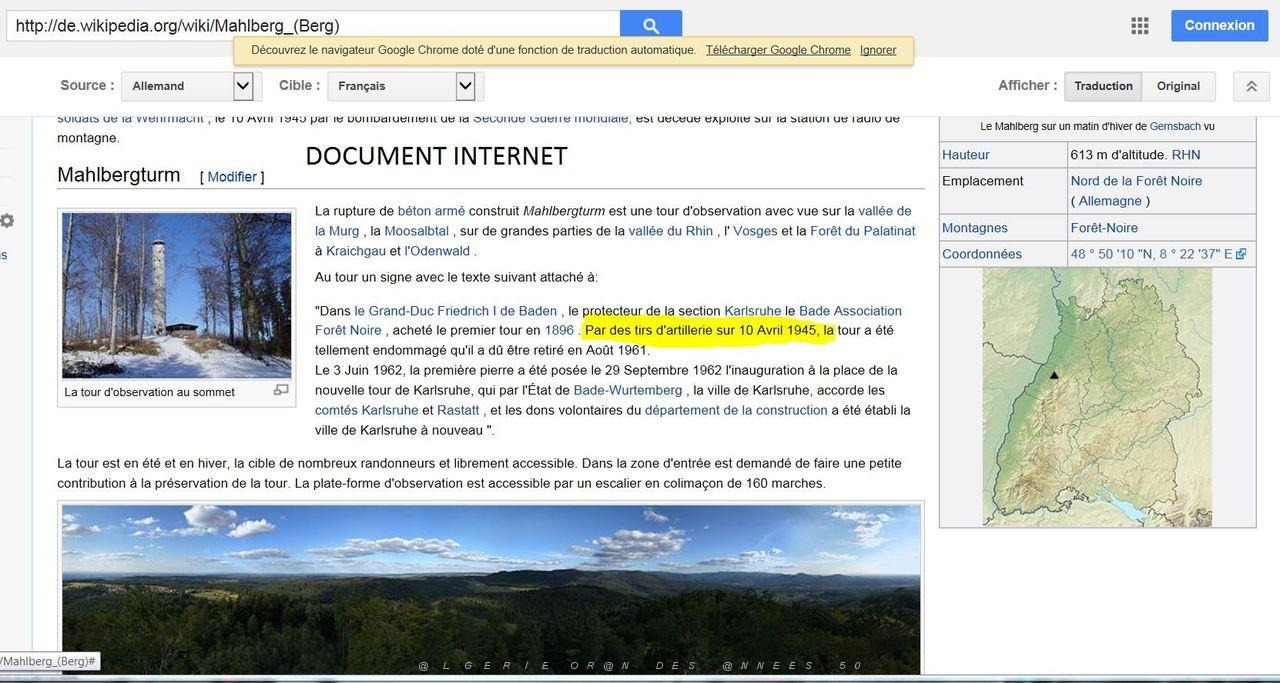Focus the URL input field
The image size is (1280, 683).
tap(313, 25)
